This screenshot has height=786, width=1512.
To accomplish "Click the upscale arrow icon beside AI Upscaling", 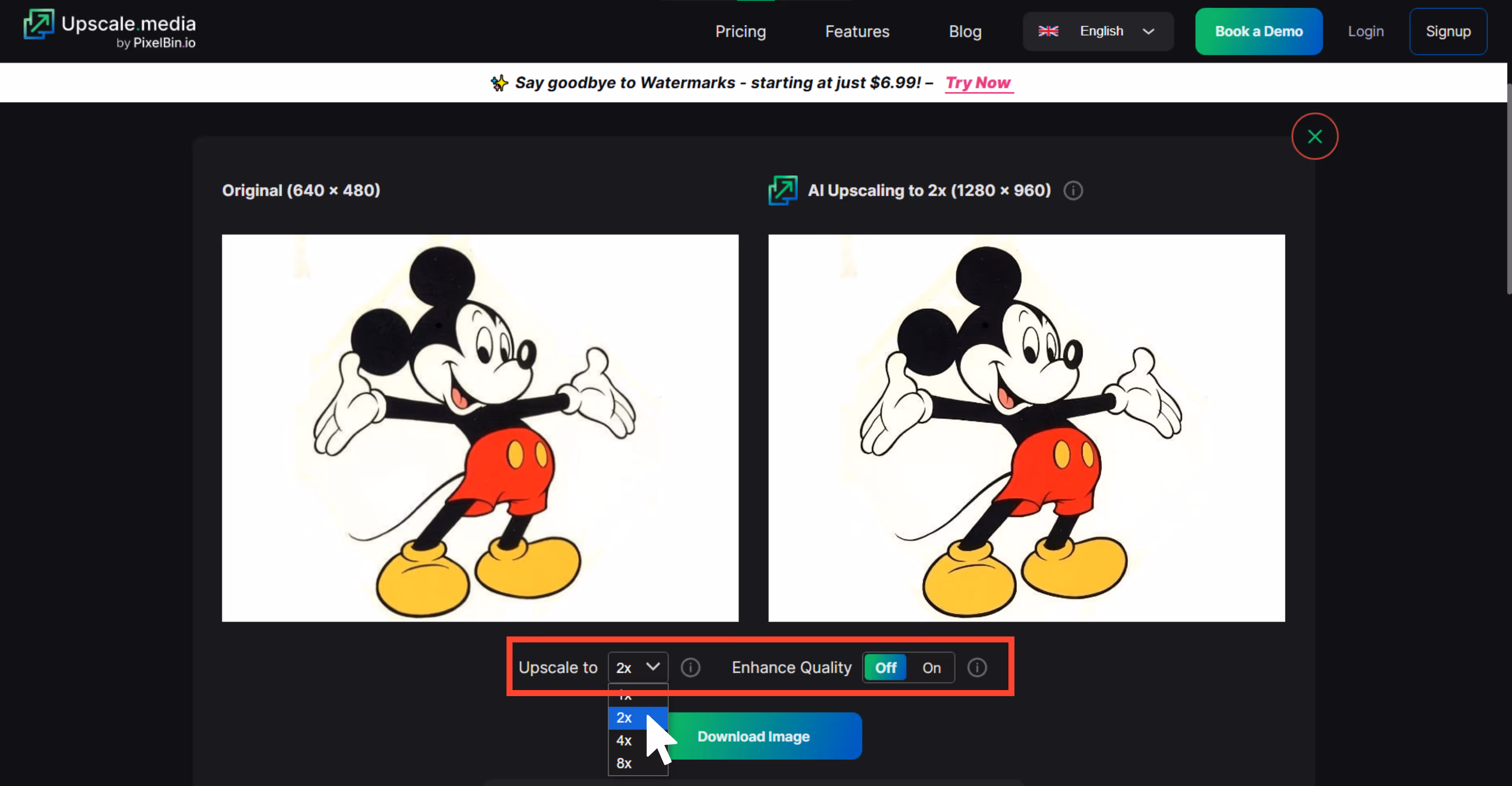I will point(783,191).
